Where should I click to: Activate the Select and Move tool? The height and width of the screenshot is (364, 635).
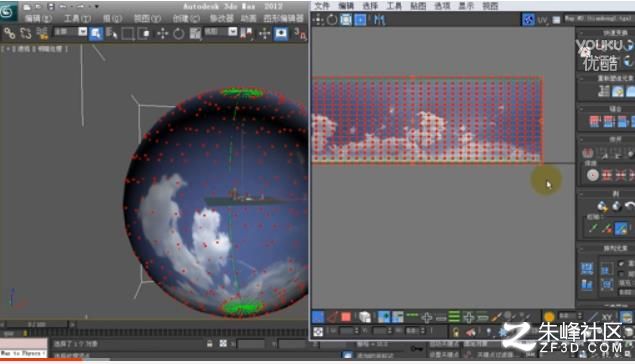163,34
